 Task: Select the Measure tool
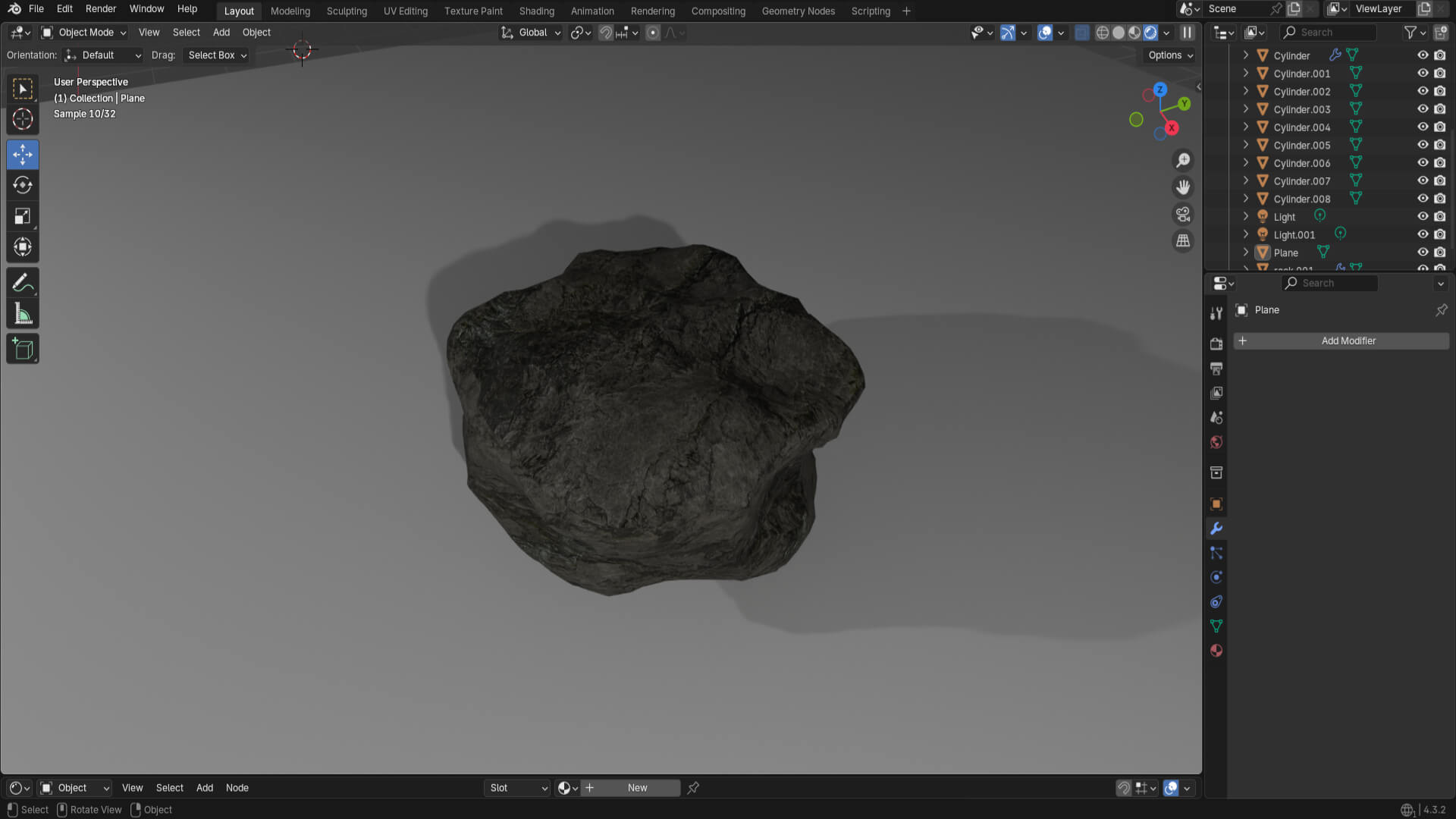tap(23, 314)
